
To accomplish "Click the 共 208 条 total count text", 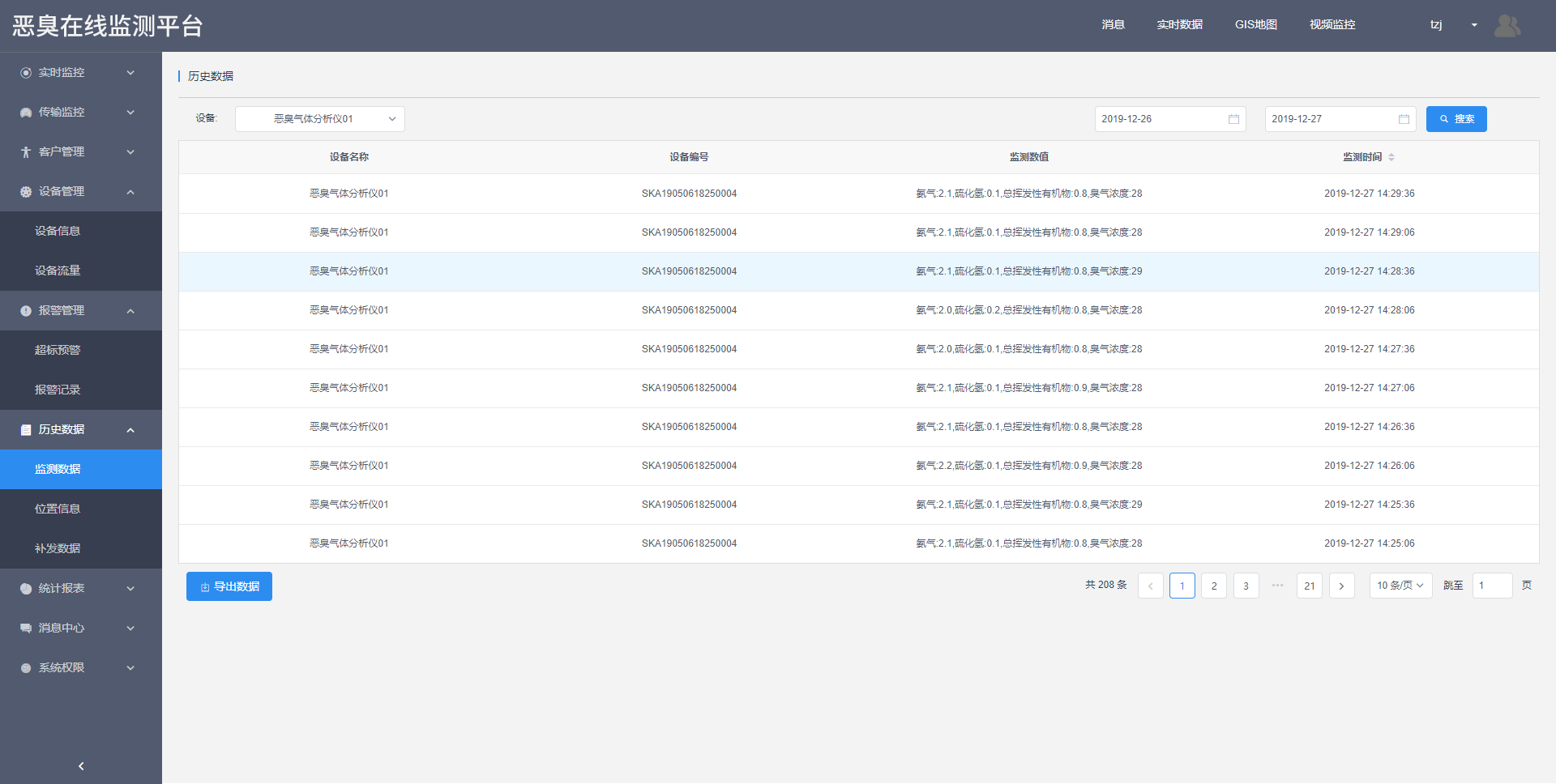I will tap(1106, 585).
